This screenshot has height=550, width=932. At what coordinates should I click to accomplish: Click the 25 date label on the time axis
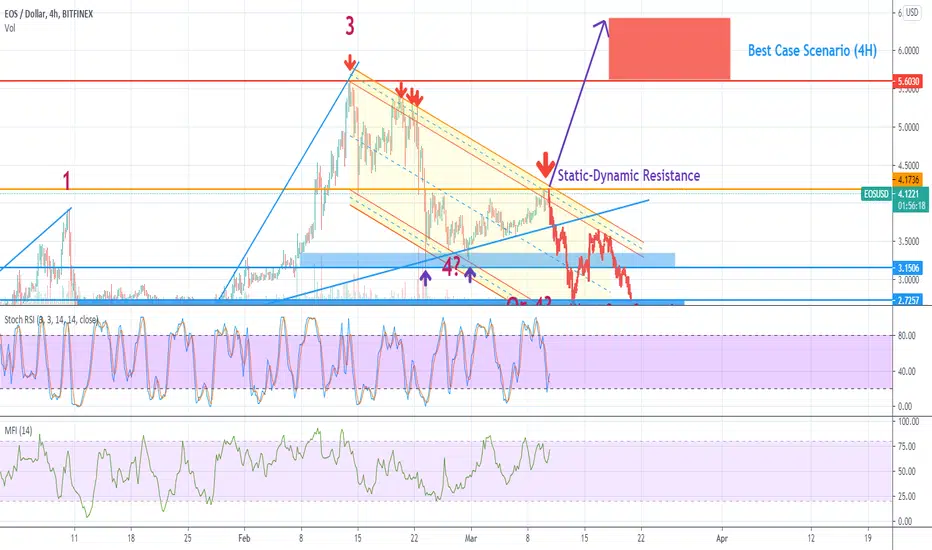(x=188, y=538)
